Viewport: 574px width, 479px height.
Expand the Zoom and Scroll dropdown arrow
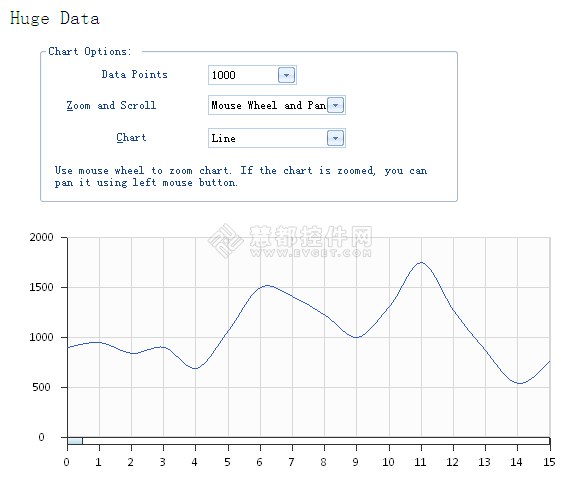click(335, 105)
